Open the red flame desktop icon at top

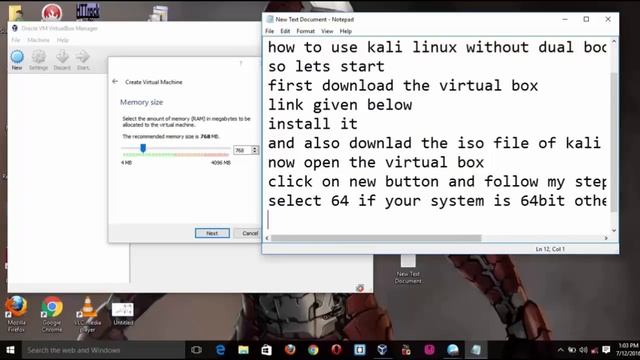coord(52,12)
